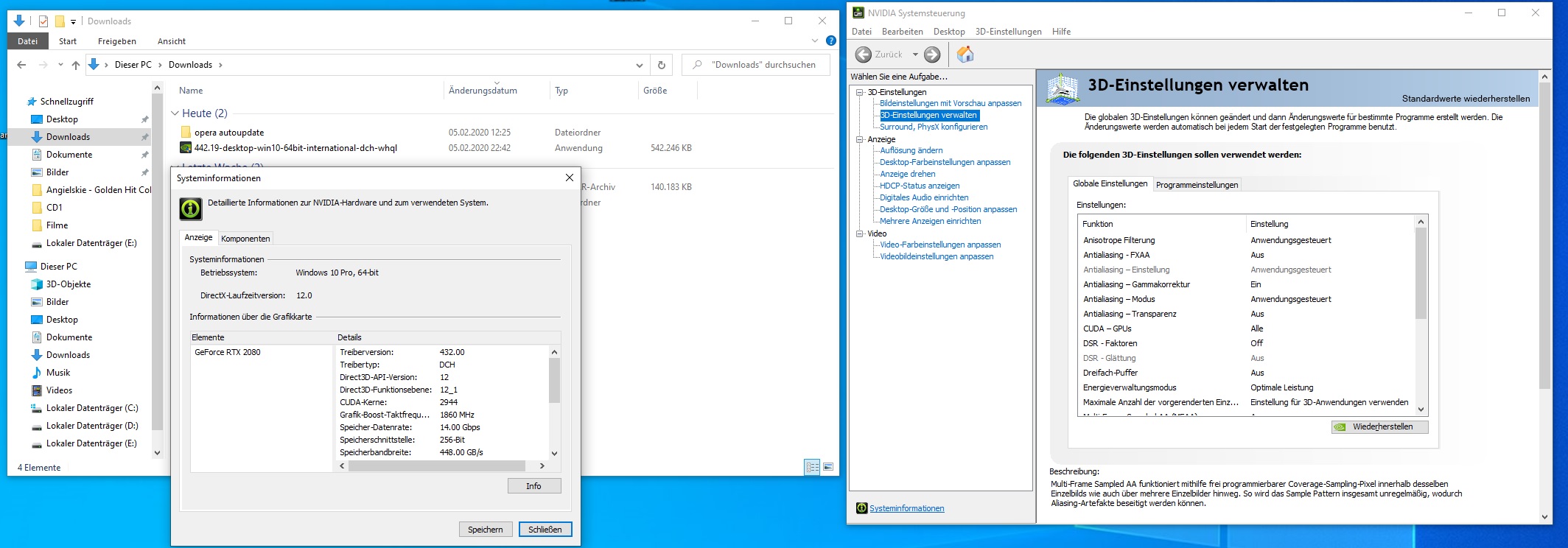This screenshot has height=548, width=1568.
Task: Switch to Komponenten tab in Systeminformationen
Action: (245, 239)
